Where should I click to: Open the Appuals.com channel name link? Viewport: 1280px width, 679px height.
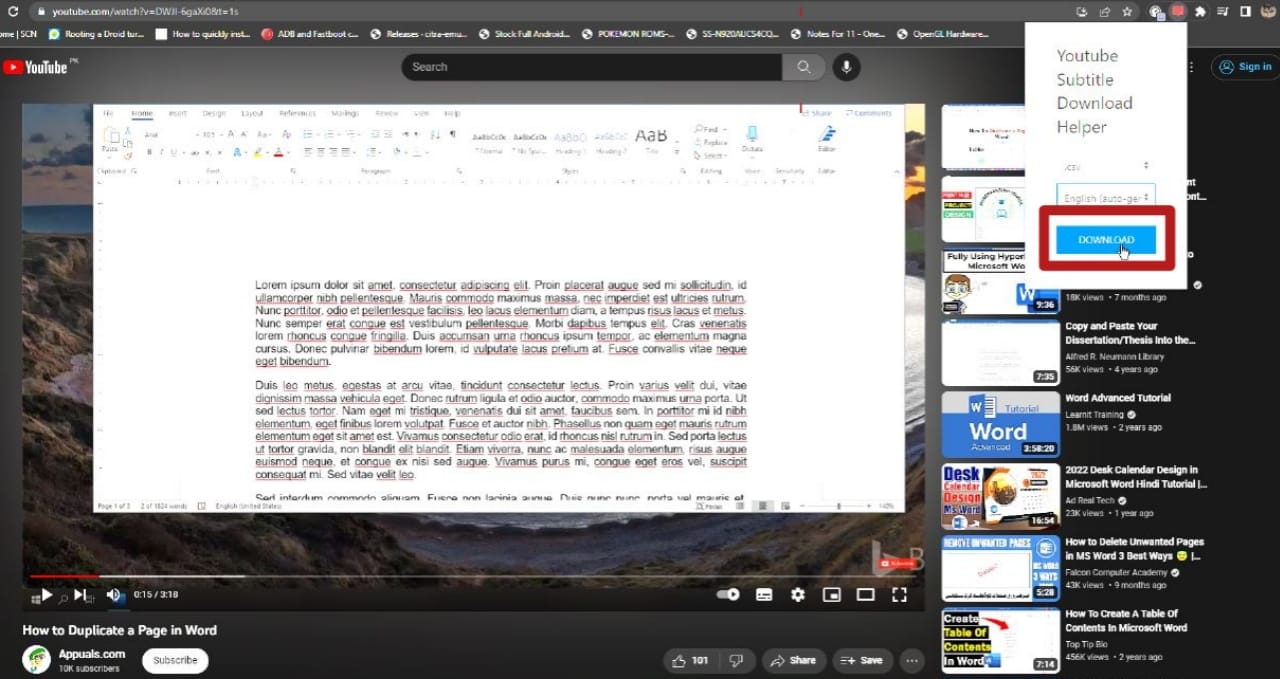tap(92, 654)
